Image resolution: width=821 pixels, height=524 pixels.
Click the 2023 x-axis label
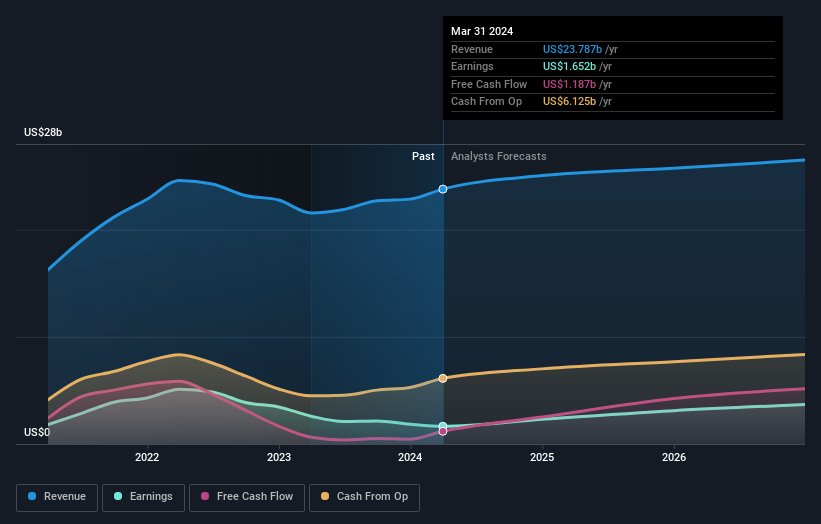click(279, 457)
